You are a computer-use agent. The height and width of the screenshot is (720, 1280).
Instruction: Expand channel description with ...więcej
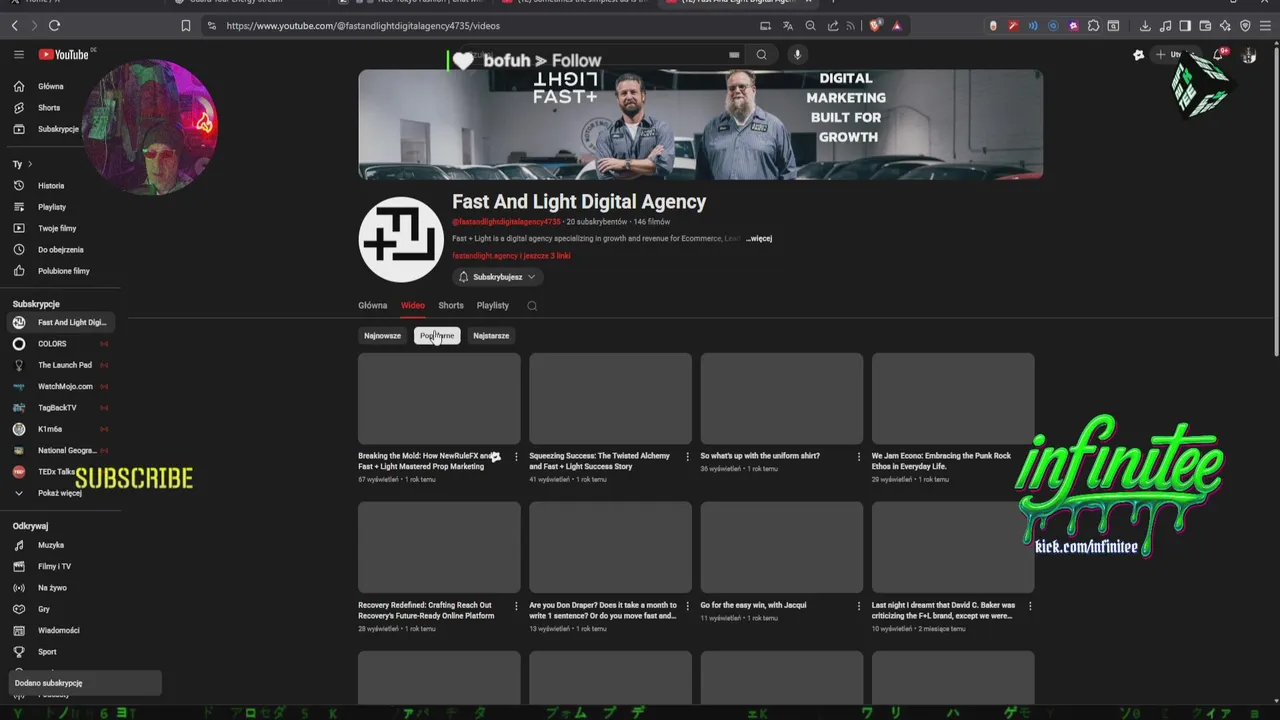point(759,239)
